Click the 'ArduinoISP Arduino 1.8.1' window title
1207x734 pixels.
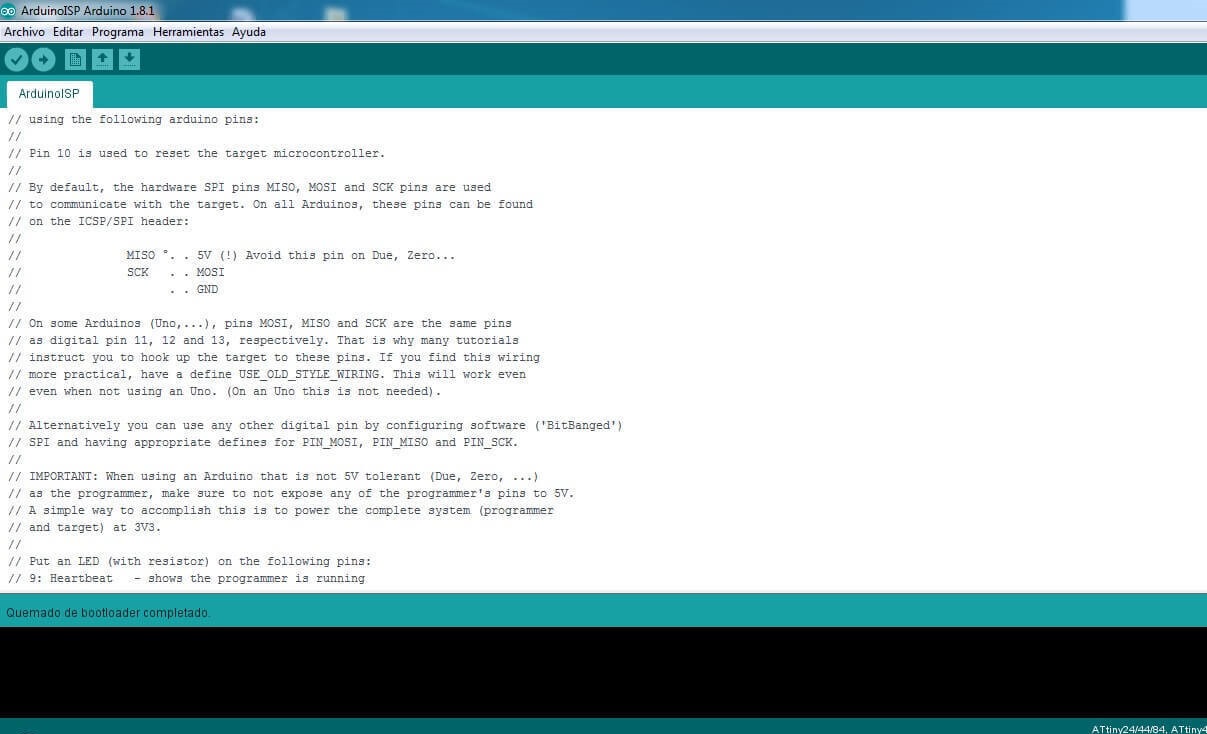coord(88,10)
